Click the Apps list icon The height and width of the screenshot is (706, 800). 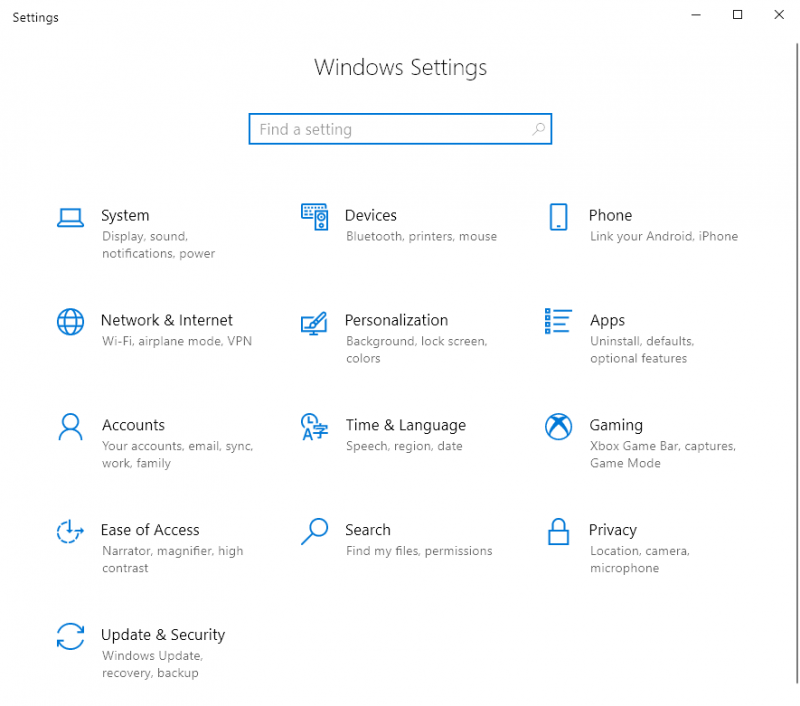[558, 321]
